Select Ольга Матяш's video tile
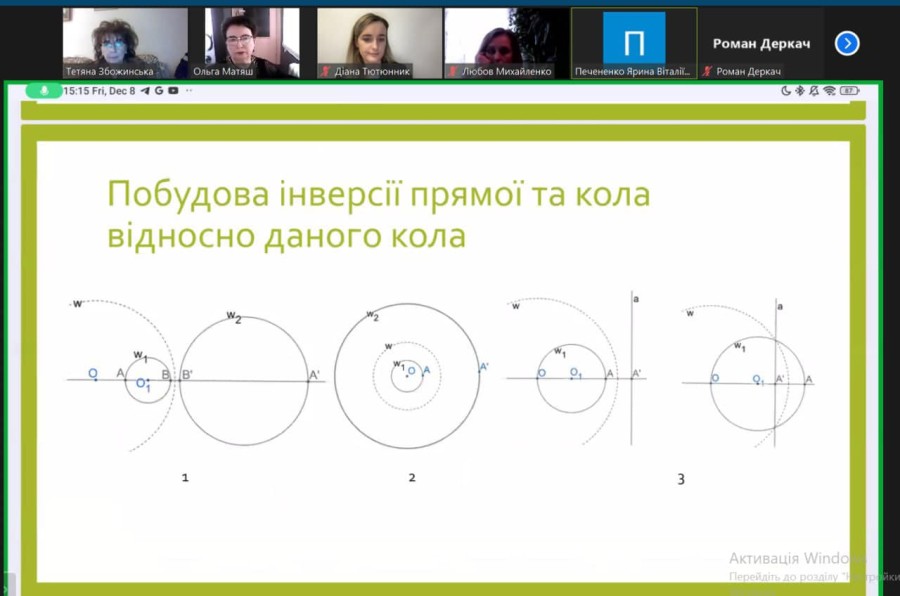Image resolution: width=900 pixels, height=596 pixels. click(253, 43)
